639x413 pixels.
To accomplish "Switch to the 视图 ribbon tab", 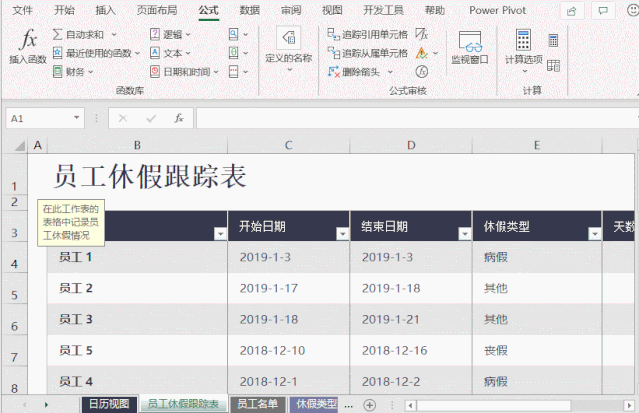I will coord(332,11).
